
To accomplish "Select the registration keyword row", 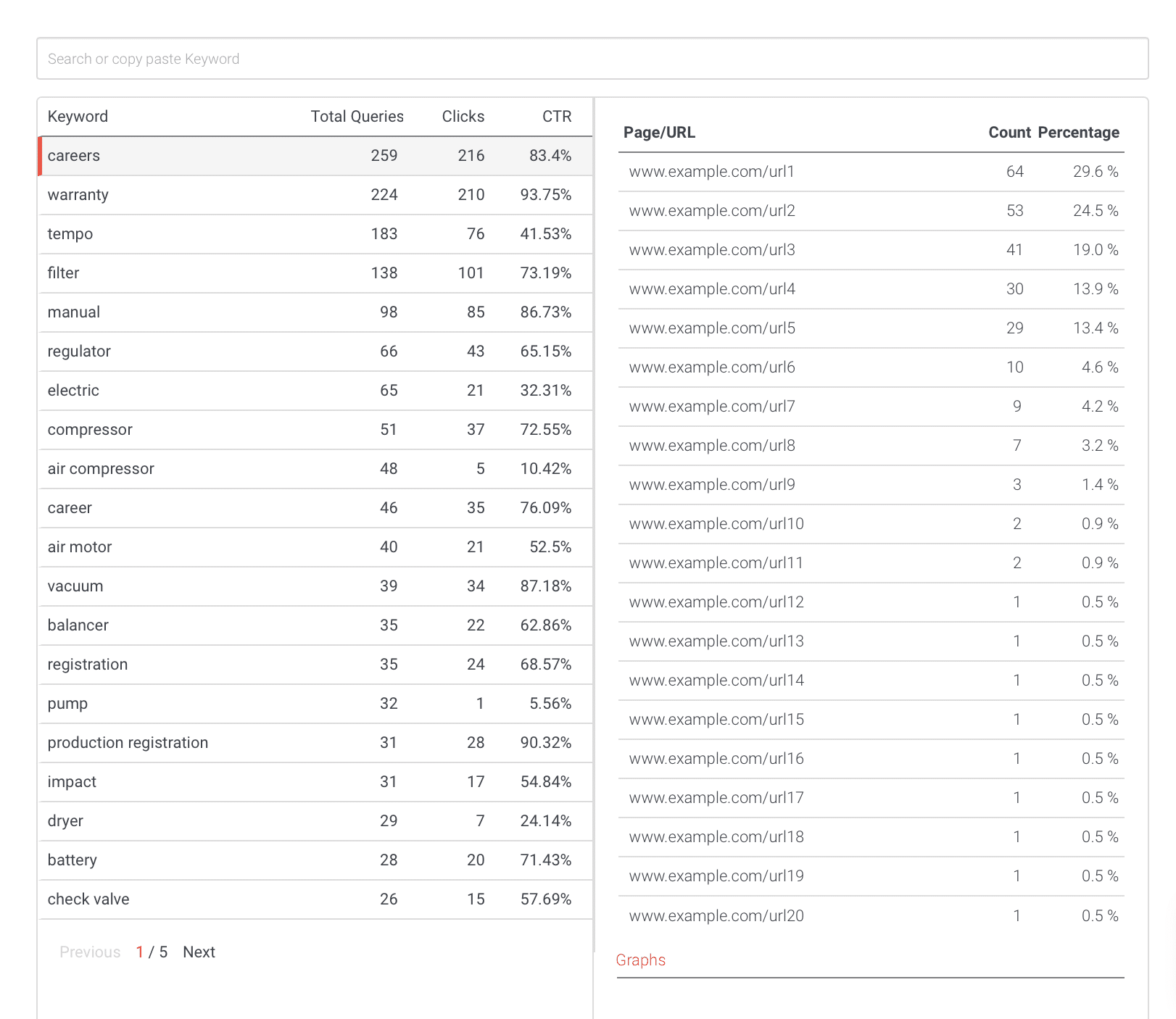I will coord(315,665).
